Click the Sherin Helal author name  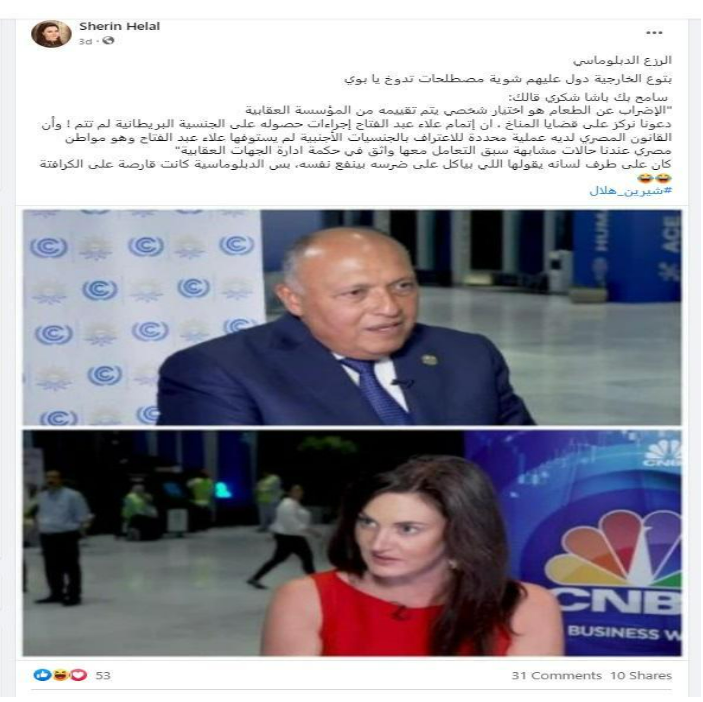[119, 26]
